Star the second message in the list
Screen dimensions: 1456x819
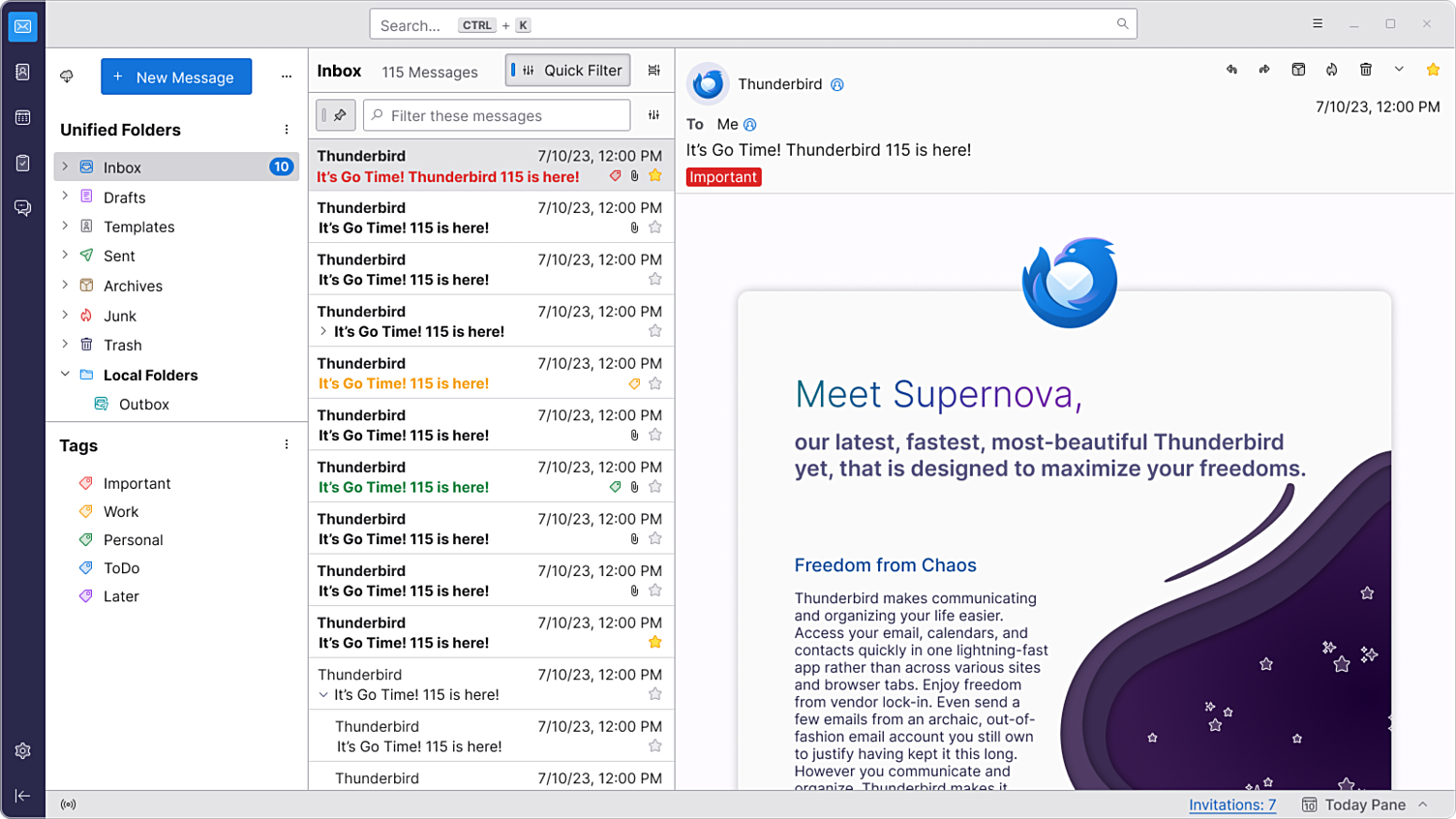(x=654, y=227)
